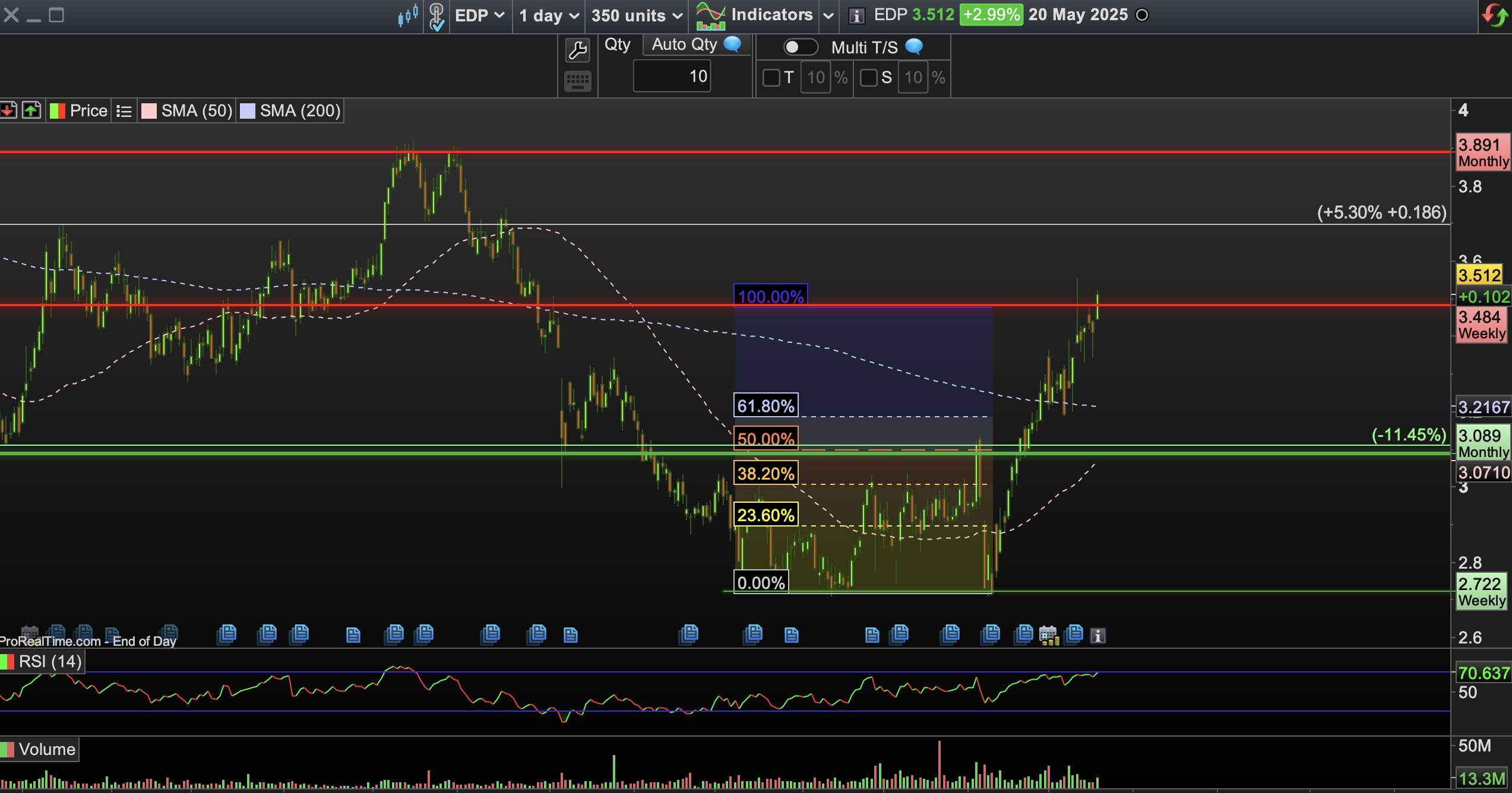Screen dimensions: 1512x793
Task: Click the chart link chain icon
Action: (x=436, y=16)
